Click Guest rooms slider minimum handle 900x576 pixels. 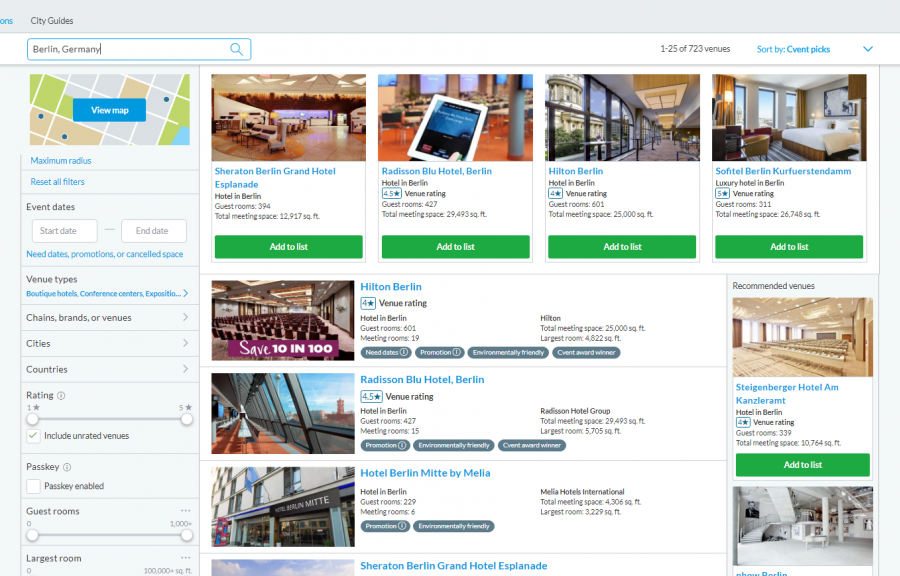pyautogui.click(x=33, y=535)
